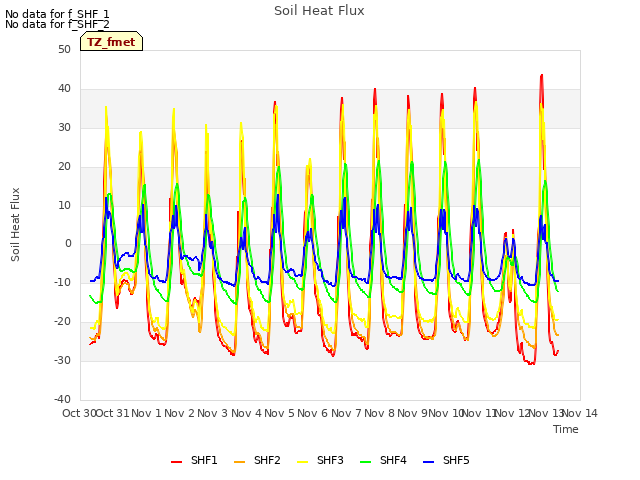This screenshot has height=480, width=640.
Task: Click the 'Oct 30' x-axis date label
Action: 79,413
